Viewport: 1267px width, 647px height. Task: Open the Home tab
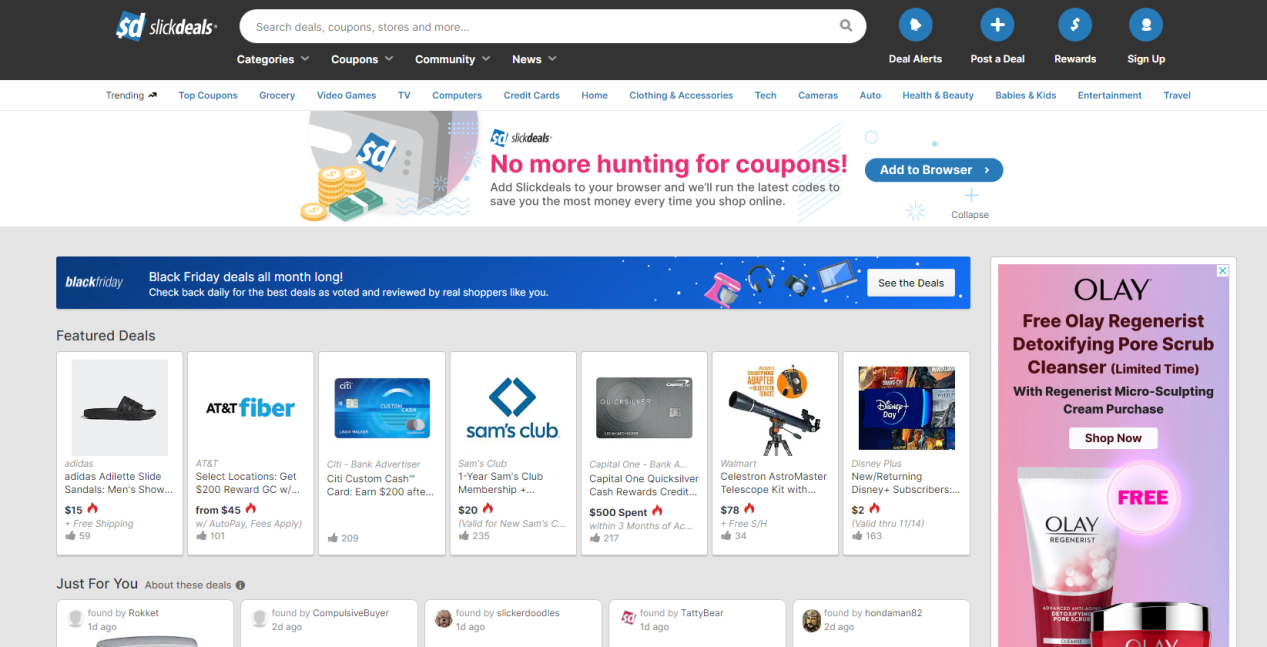pos(594,95)
